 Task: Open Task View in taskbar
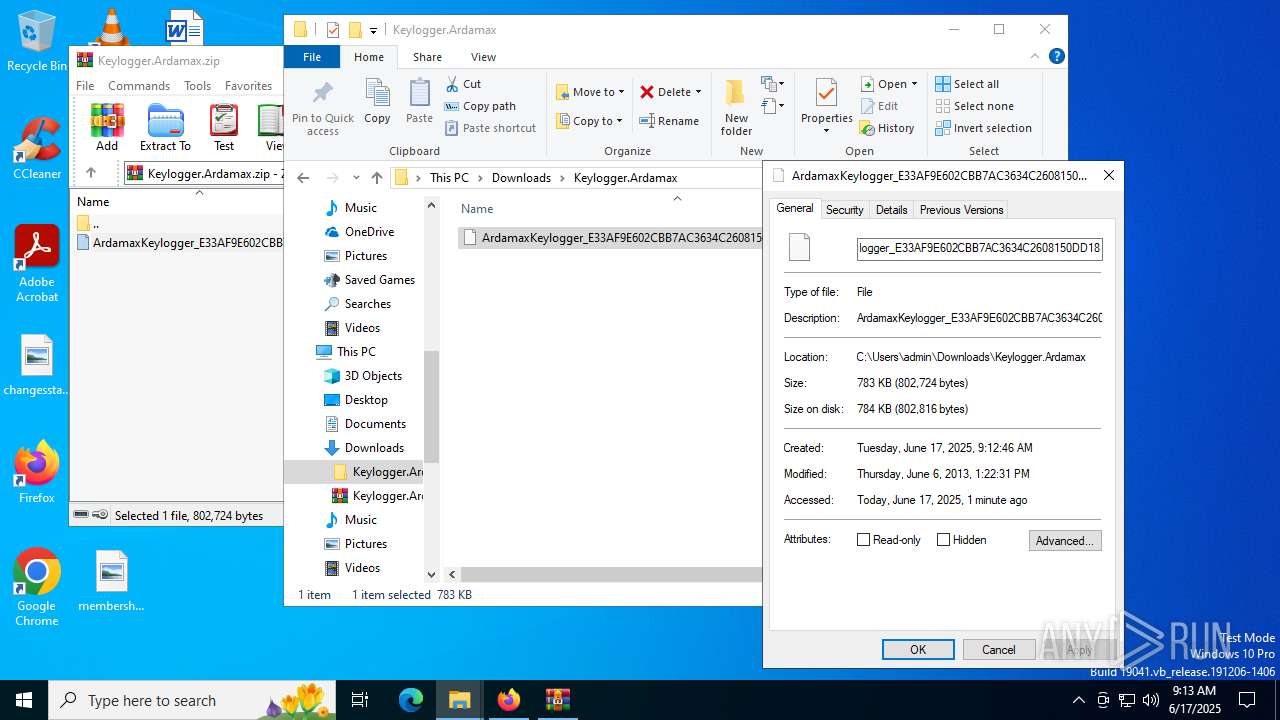click(361, 700)
